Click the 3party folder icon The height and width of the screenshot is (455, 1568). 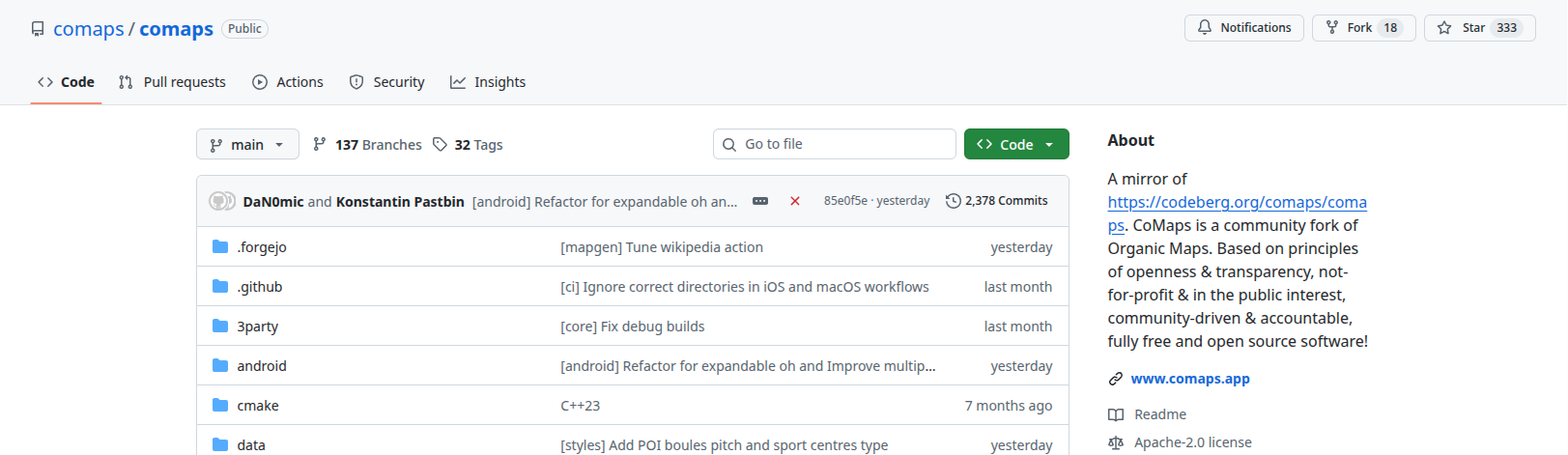pos(220,327)
